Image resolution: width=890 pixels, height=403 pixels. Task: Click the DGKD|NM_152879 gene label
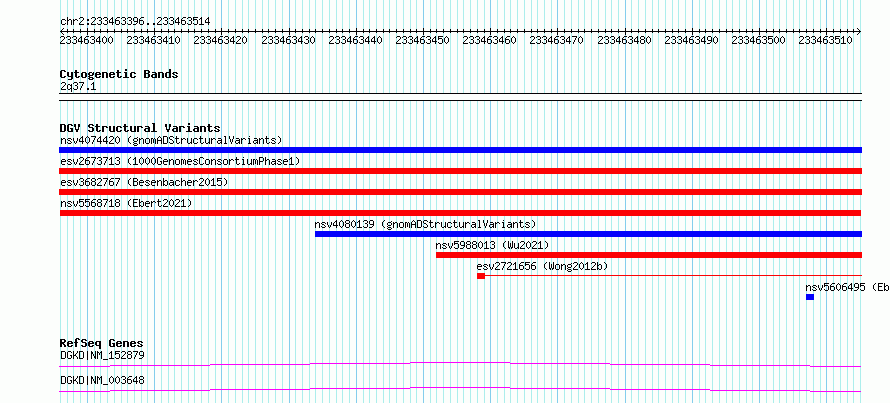102,356
